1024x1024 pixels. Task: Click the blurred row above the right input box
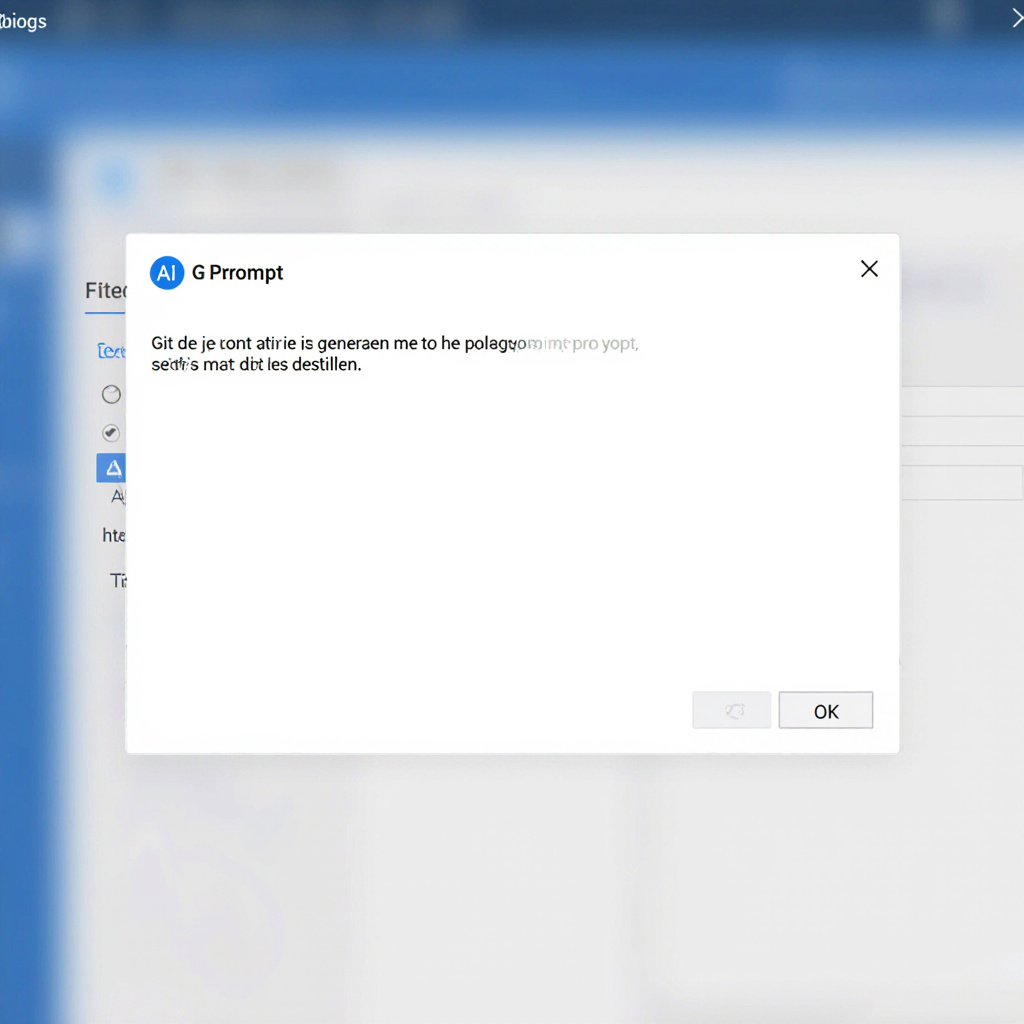pos(961,431)
